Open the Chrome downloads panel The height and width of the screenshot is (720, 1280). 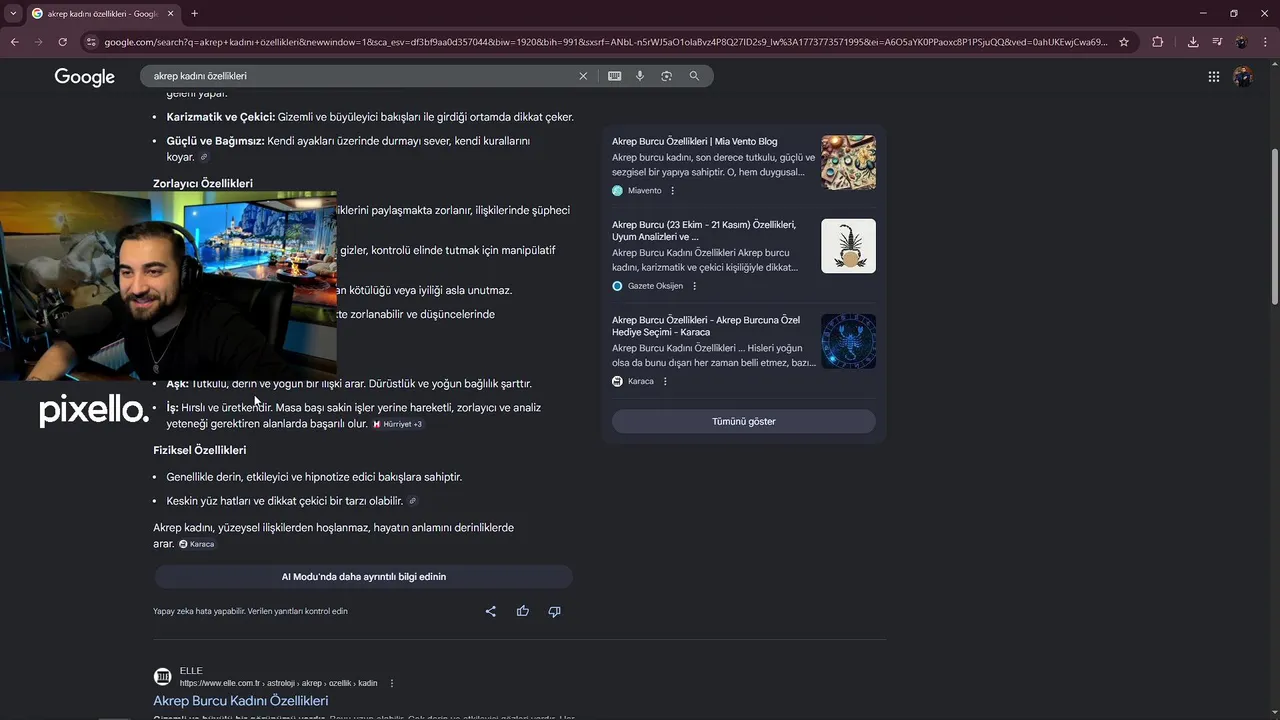[1193, 42]
